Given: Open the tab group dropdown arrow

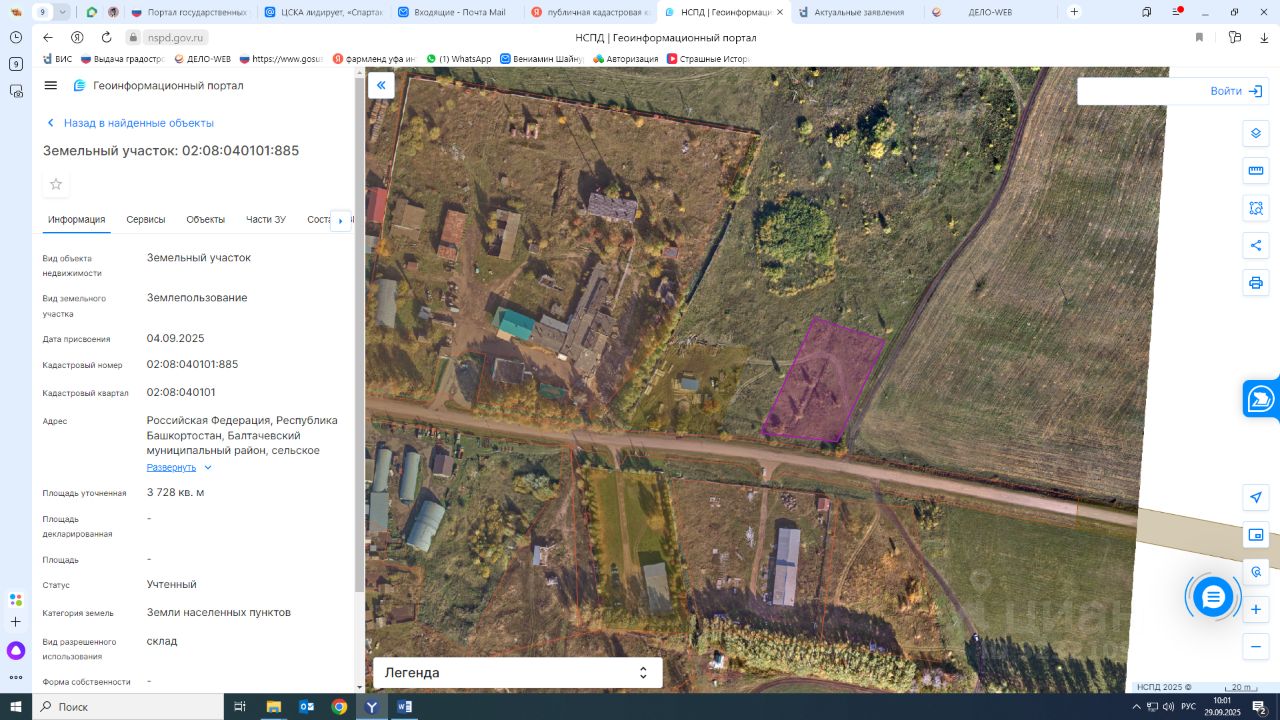Looking at the screenshot, I should point(63,12).
